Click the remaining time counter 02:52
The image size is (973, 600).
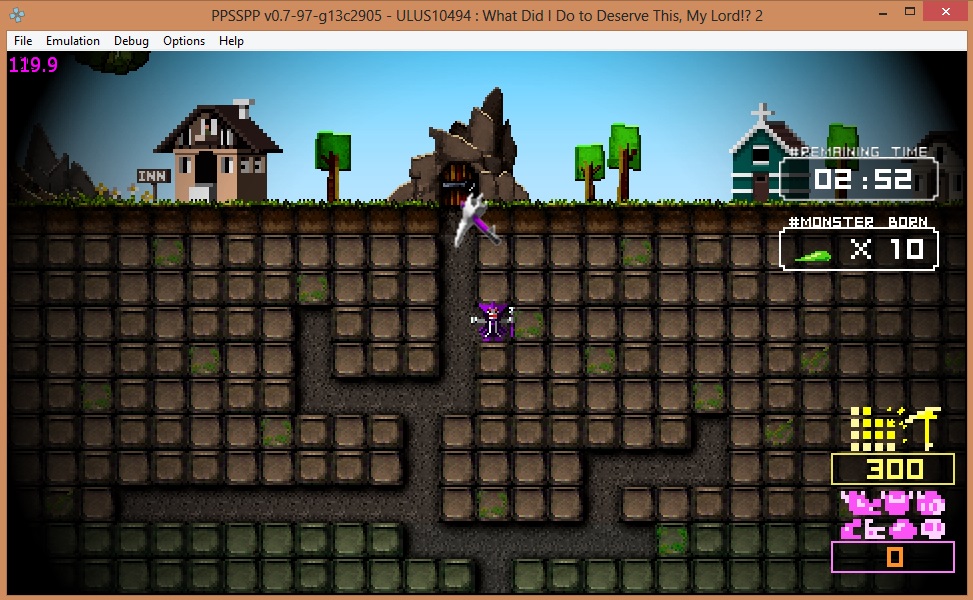860,180
